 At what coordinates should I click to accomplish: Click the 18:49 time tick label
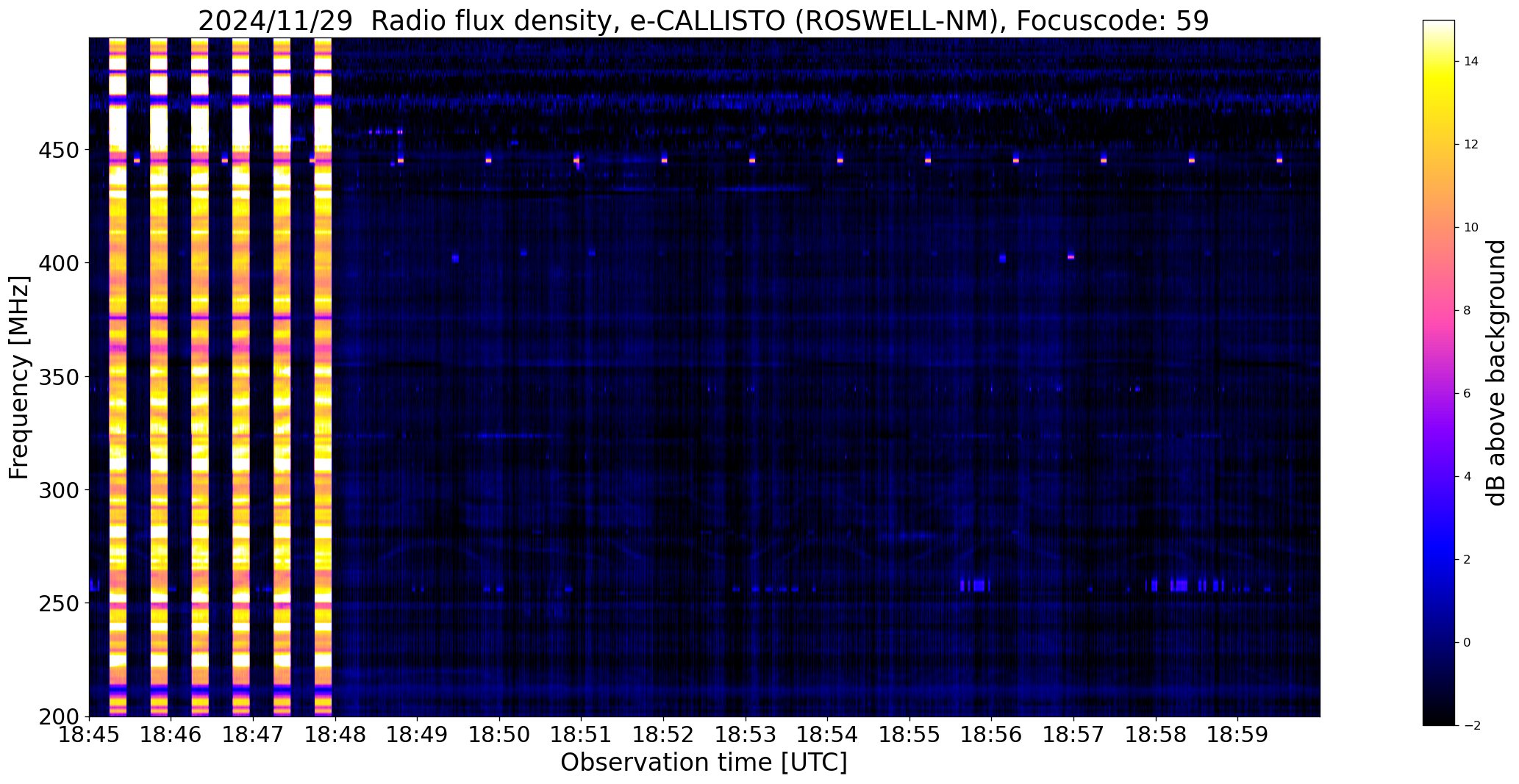(418, 734)
